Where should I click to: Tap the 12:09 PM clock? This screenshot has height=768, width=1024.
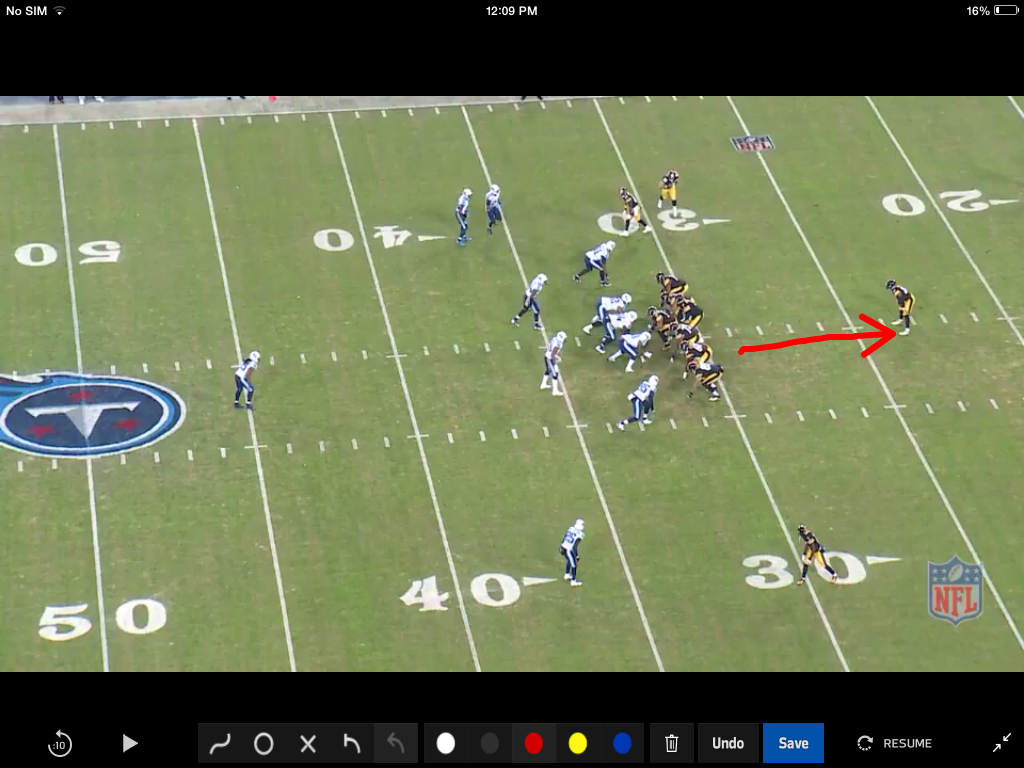click(x=511, y=10)
